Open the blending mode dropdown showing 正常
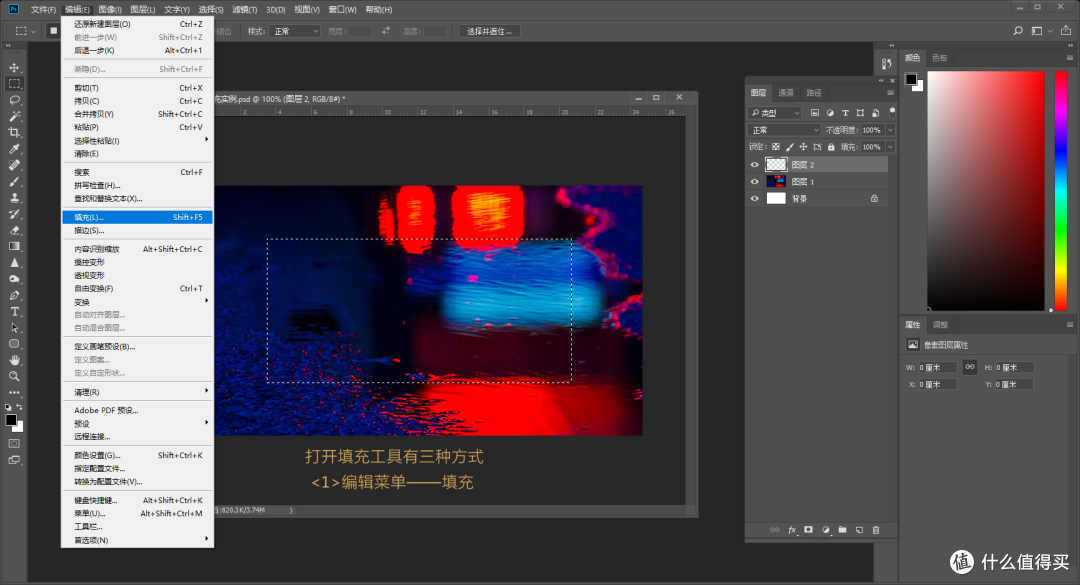Screen dimensions: 1080x585 pyautogui.click(x=785, y=129)
